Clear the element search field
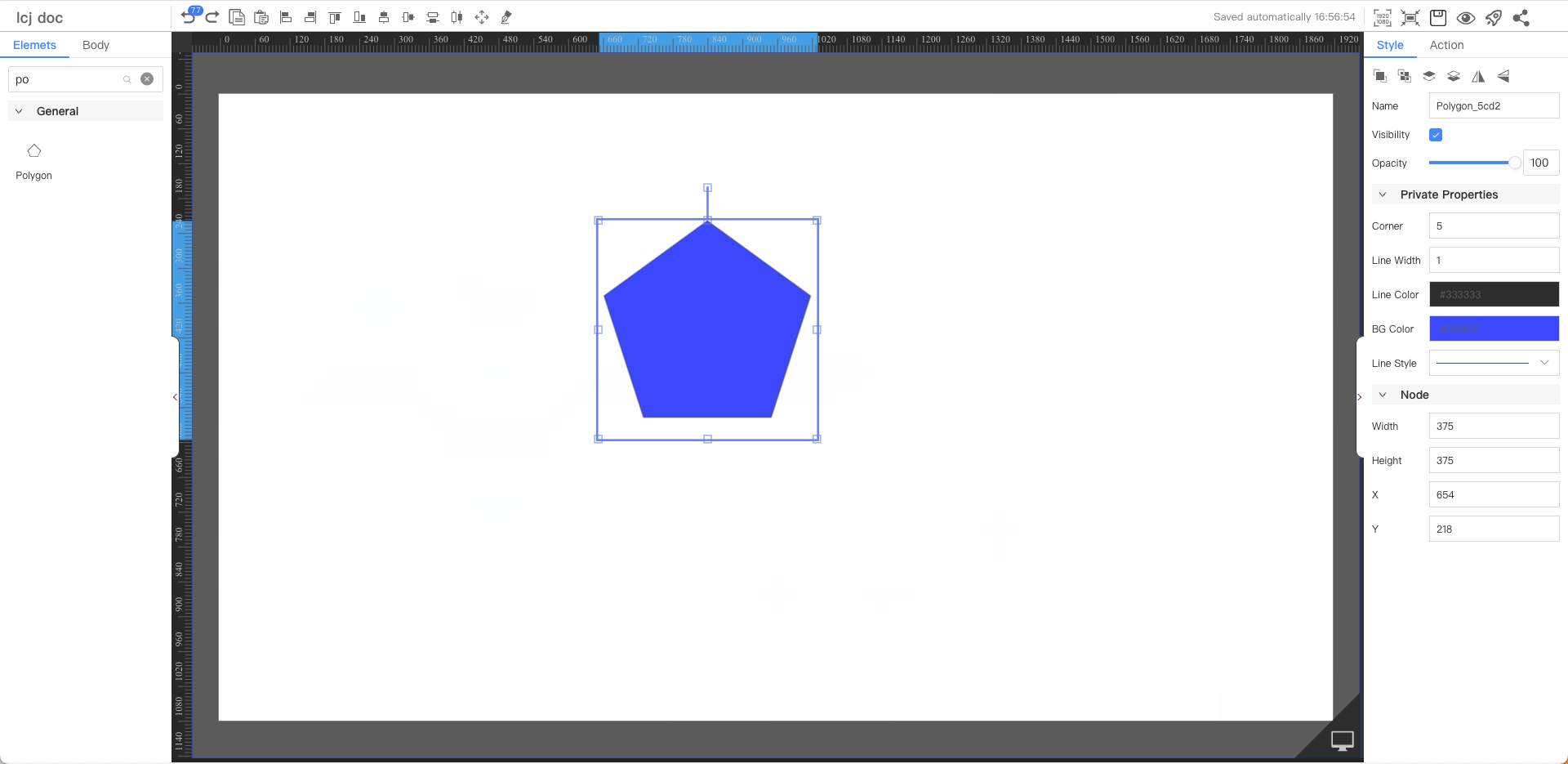This screenshot has height=764, width=1568. pos(147,79)
